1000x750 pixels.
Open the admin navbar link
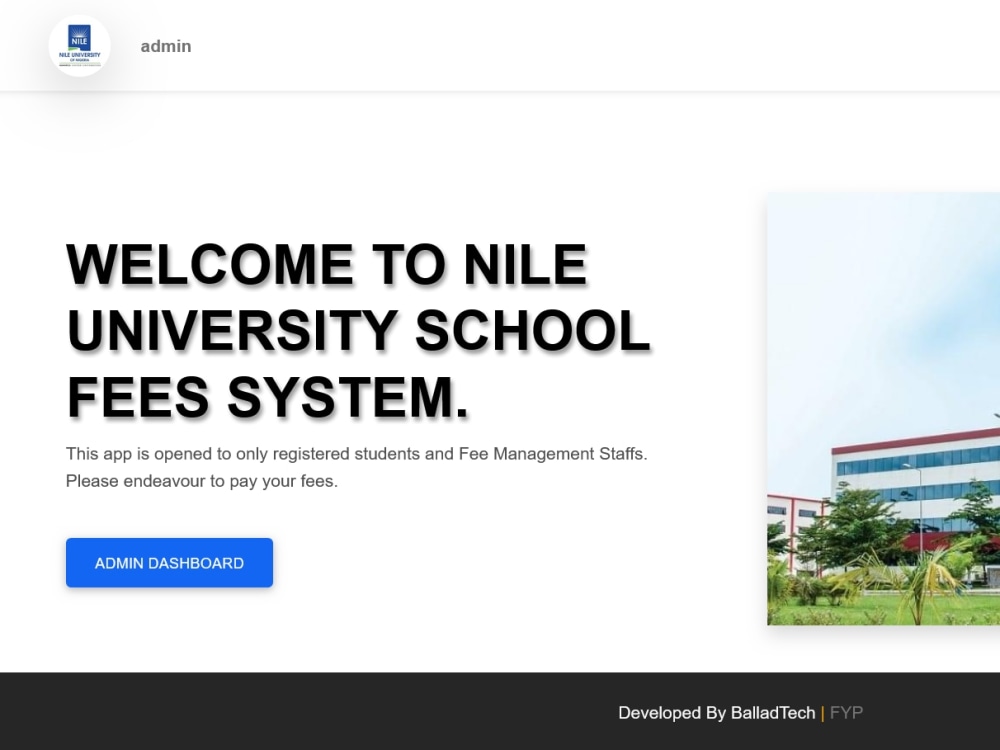coord(166,47)
